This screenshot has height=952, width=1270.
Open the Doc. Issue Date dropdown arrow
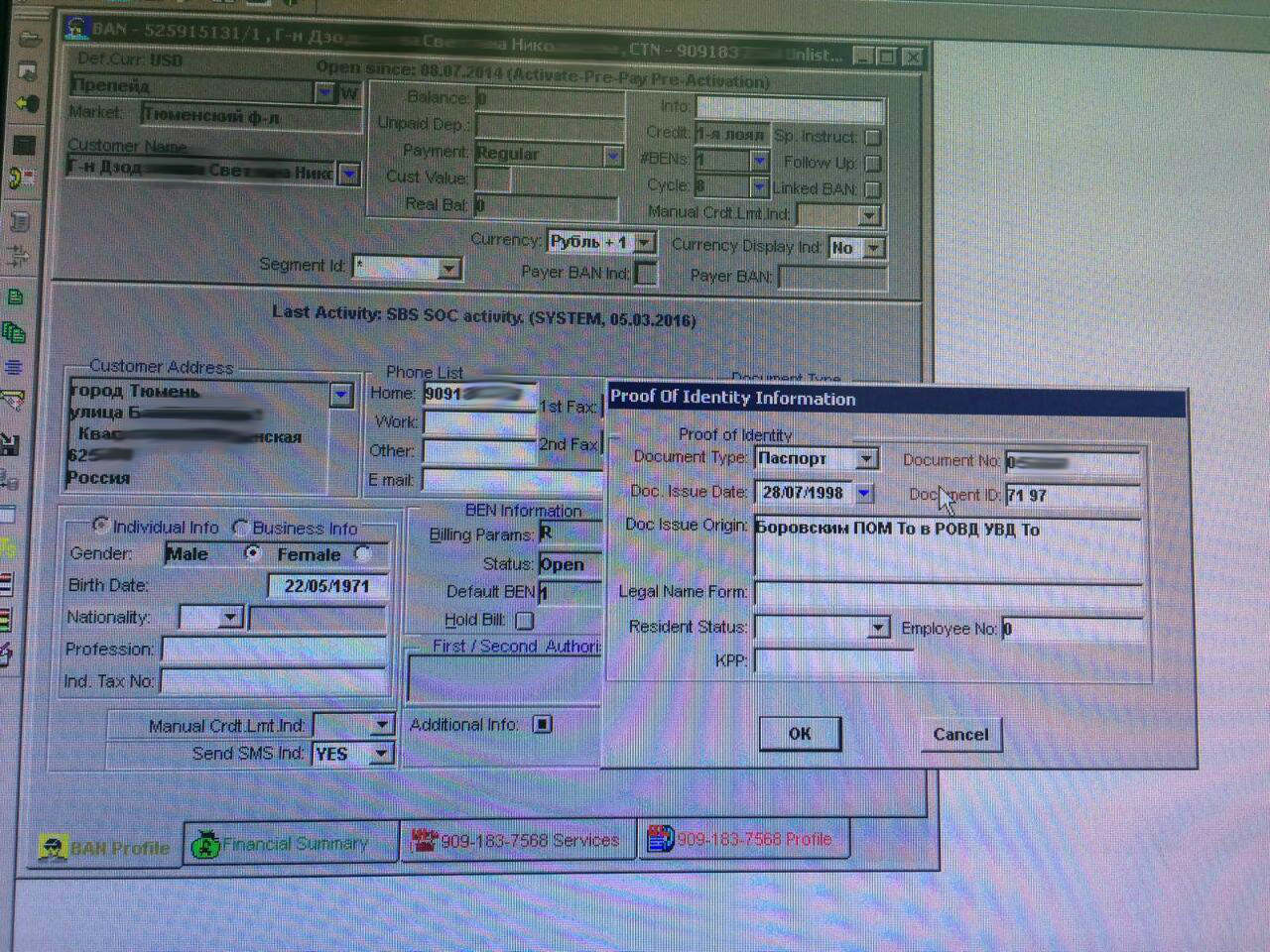[864, 493]
